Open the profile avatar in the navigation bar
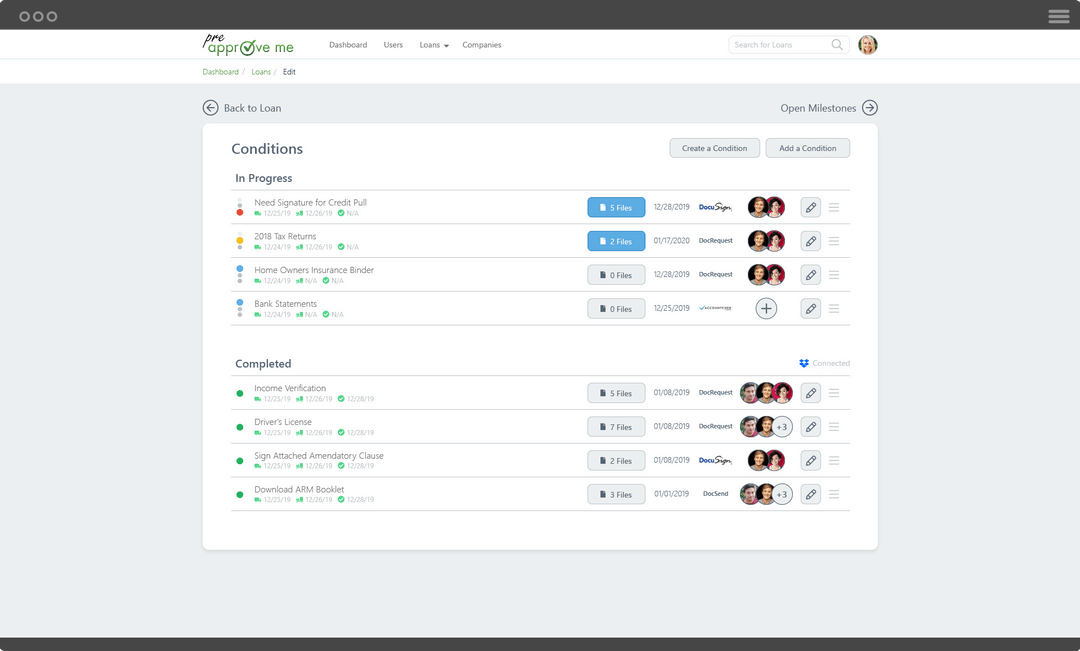1080x651 pixels. (867, 45)
